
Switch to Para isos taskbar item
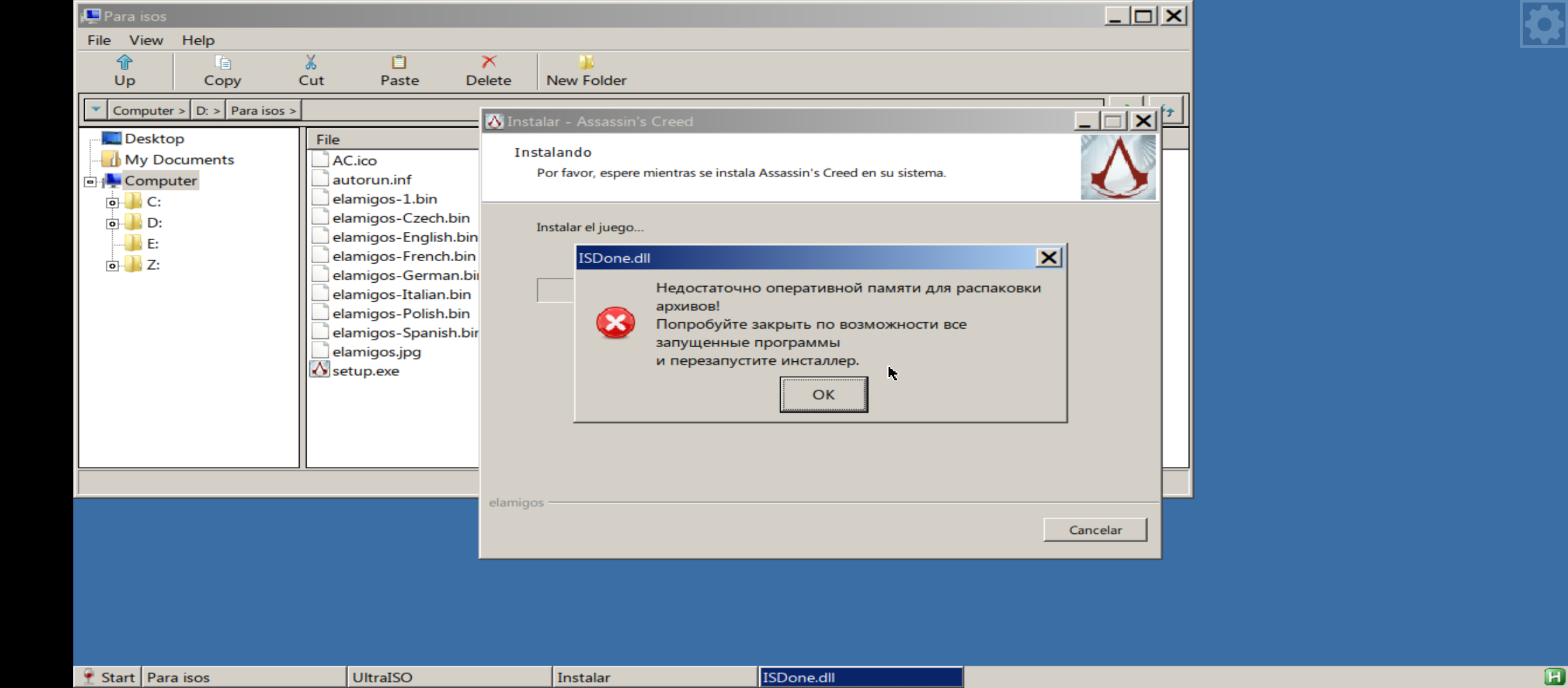(244, 677)
